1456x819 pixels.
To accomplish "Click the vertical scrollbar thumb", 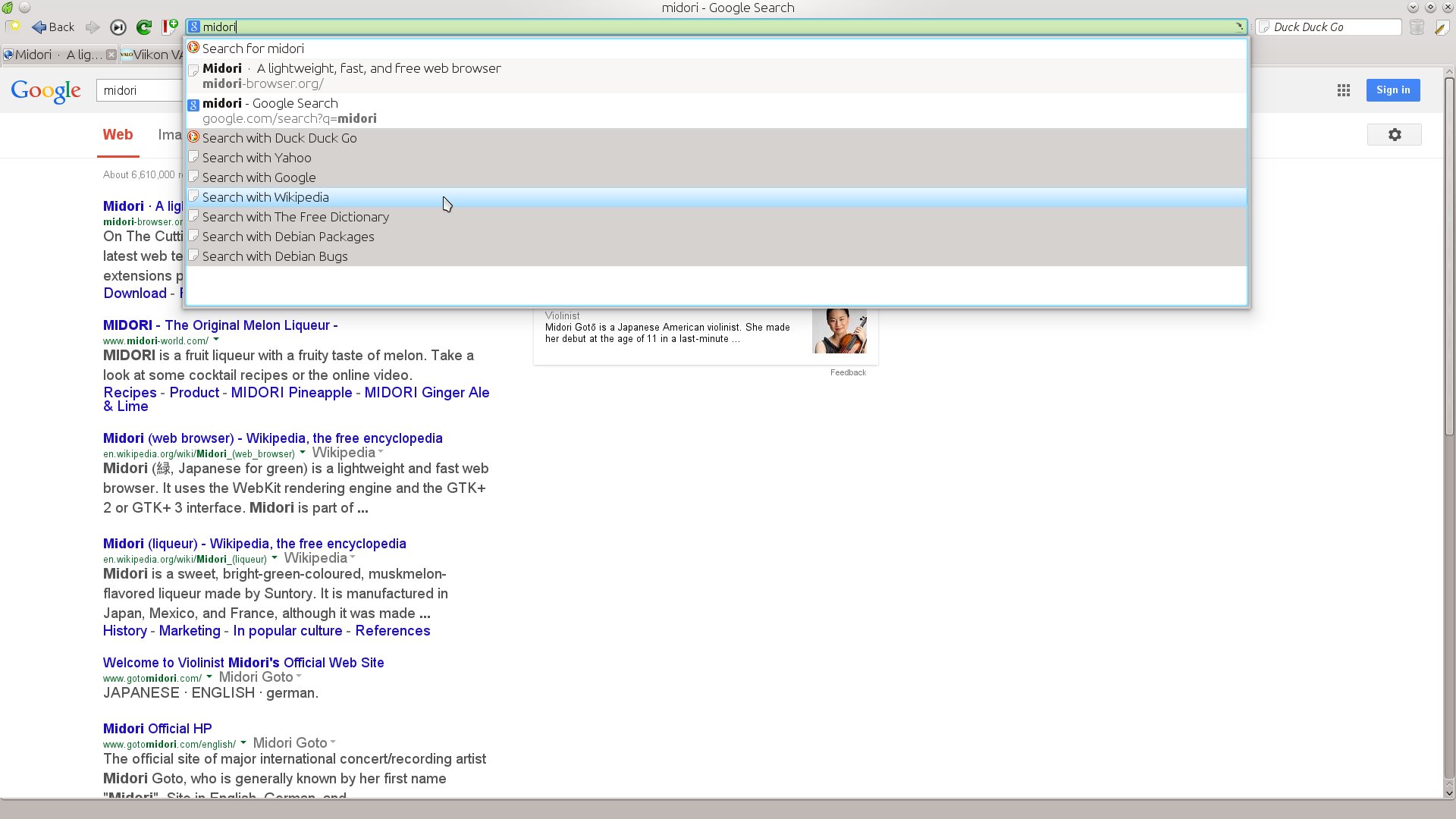I will pyautogui.click(x=1449, y=256).
